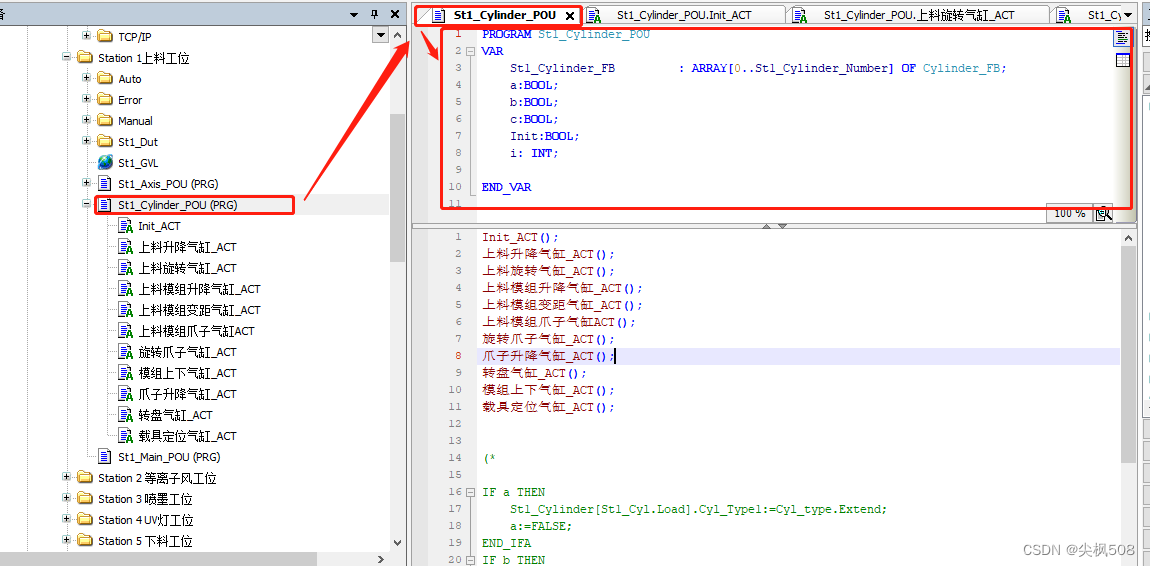The width and height of the screenshot is (1150, 566).
Task: Select the St1_GVL global variable list icon
Action: pyautogui.click(x=106, y=162)
